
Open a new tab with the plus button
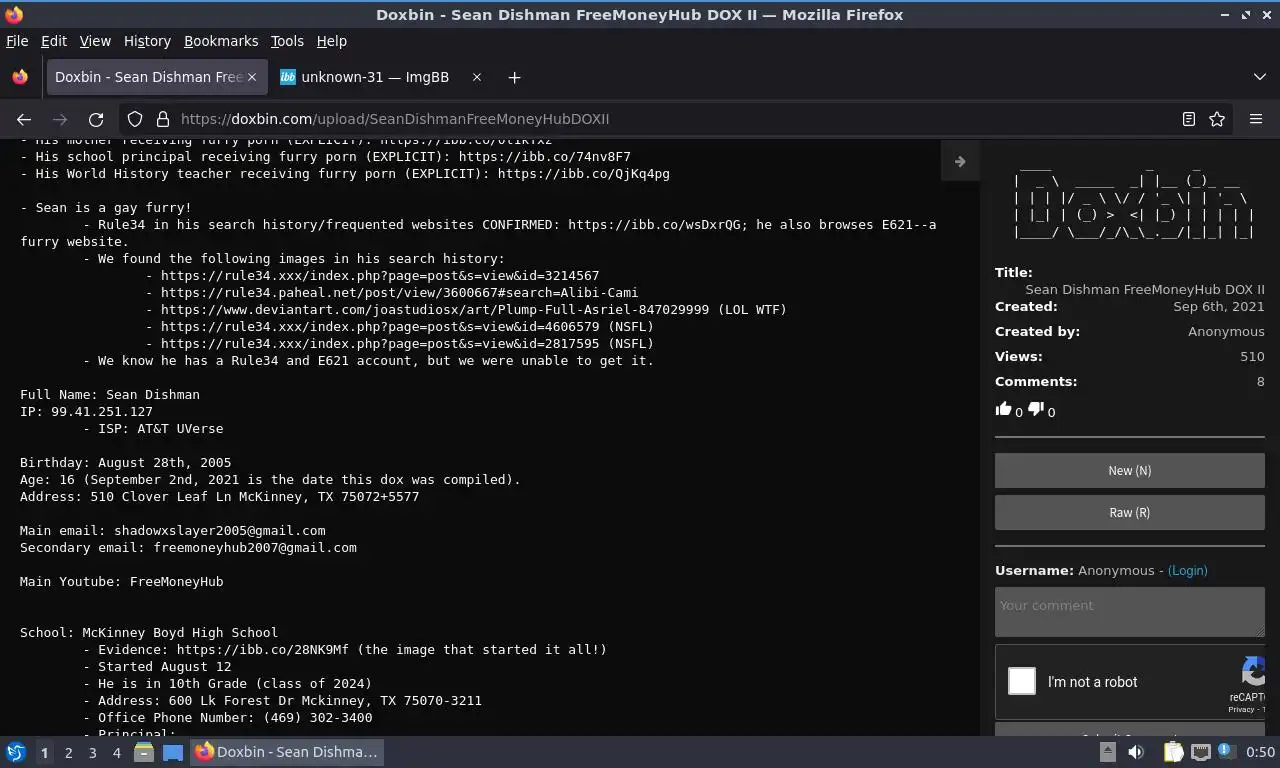point(514,77)
